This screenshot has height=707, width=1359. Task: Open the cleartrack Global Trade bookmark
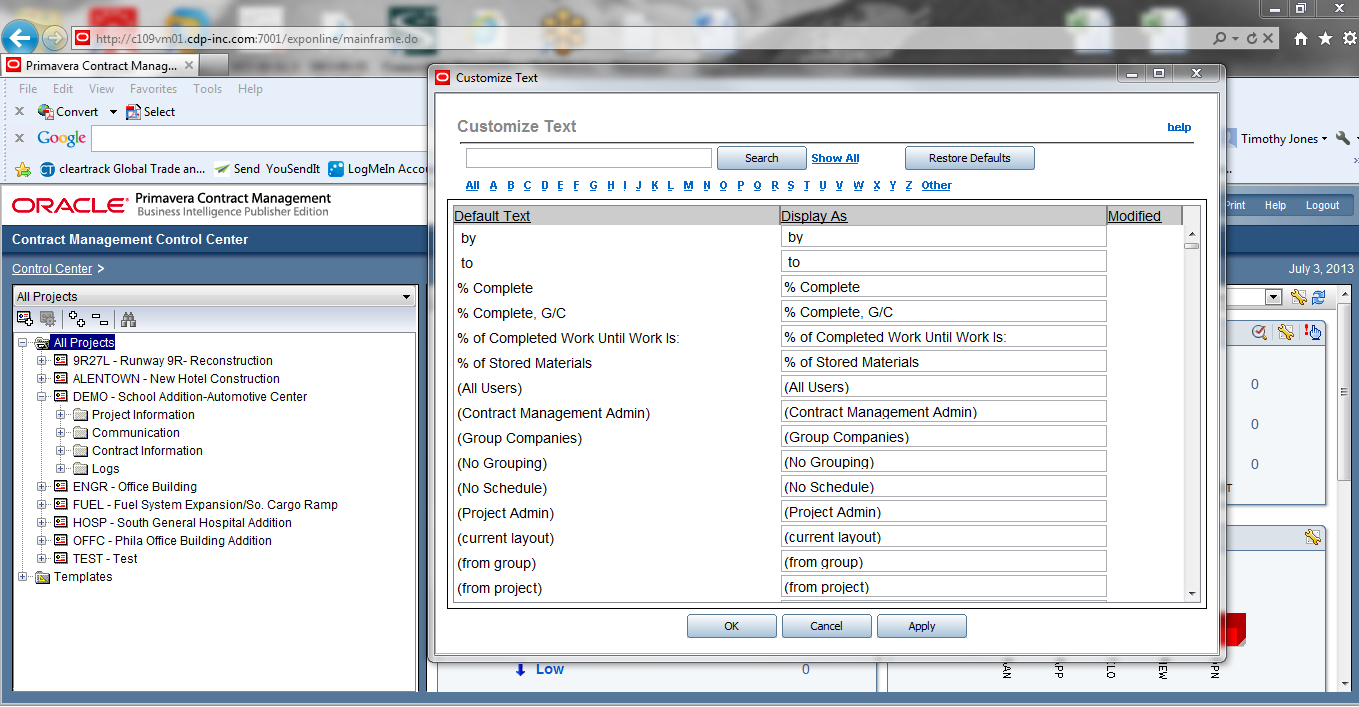pos(122,169)
